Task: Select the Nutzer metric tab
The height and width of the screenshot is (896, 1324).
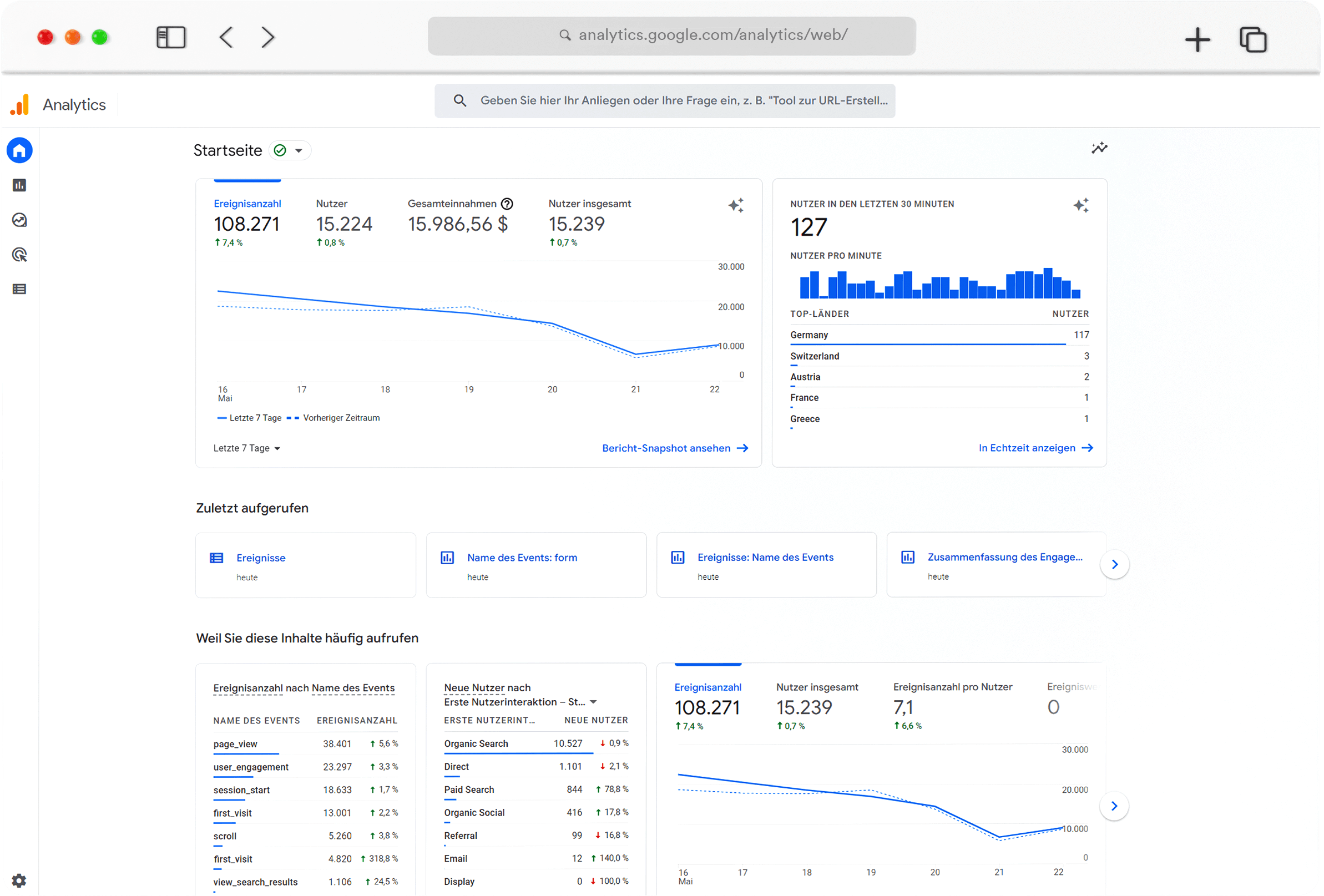Action: [x=343, y=222]
